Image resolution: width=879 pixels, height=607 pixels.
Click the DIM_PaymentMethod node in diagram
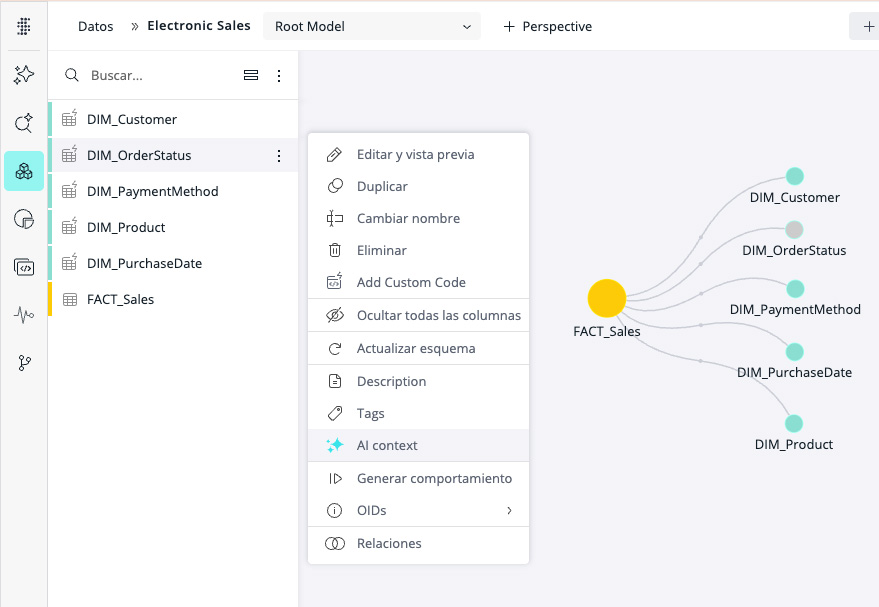coord(795,289)
